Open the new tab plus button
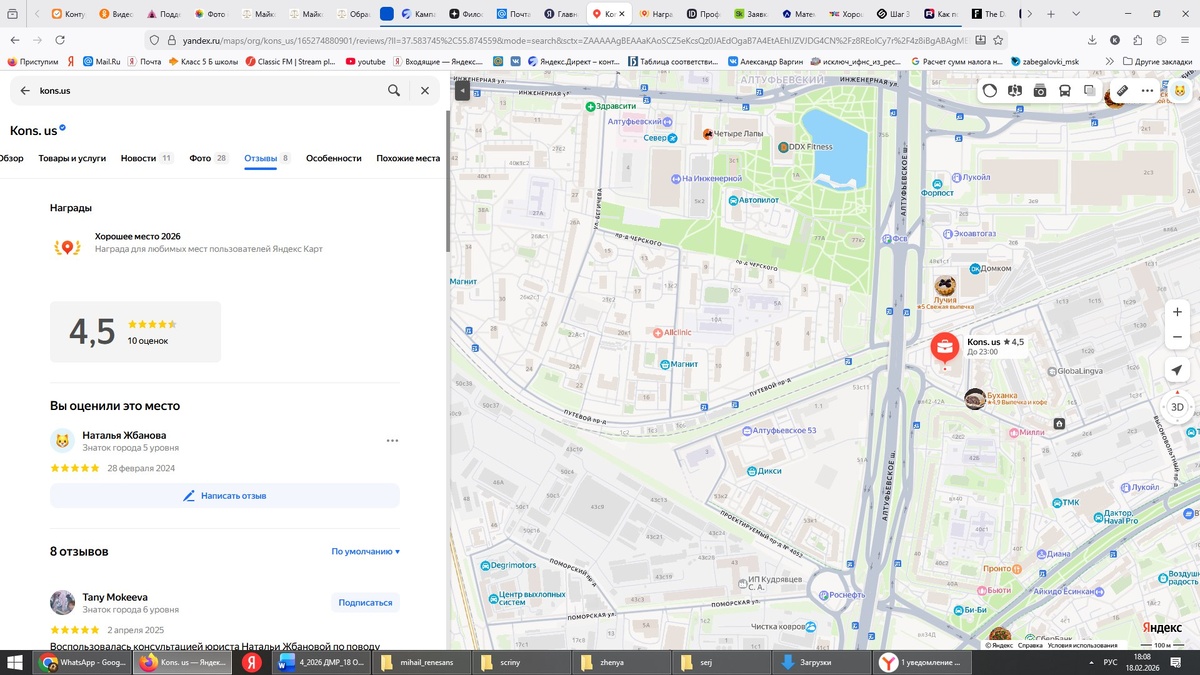The width and height of the screenshot is (1200, 675). 1051,14
